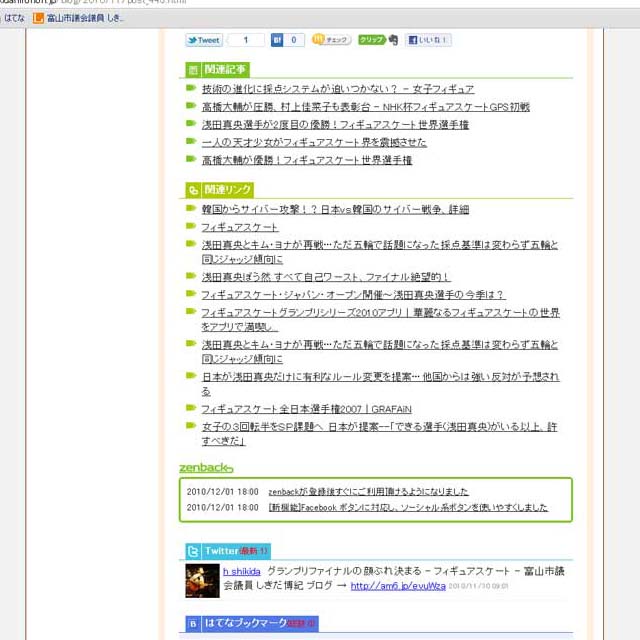Click the Facebook いいね! like button

click(x=428, y=40)
